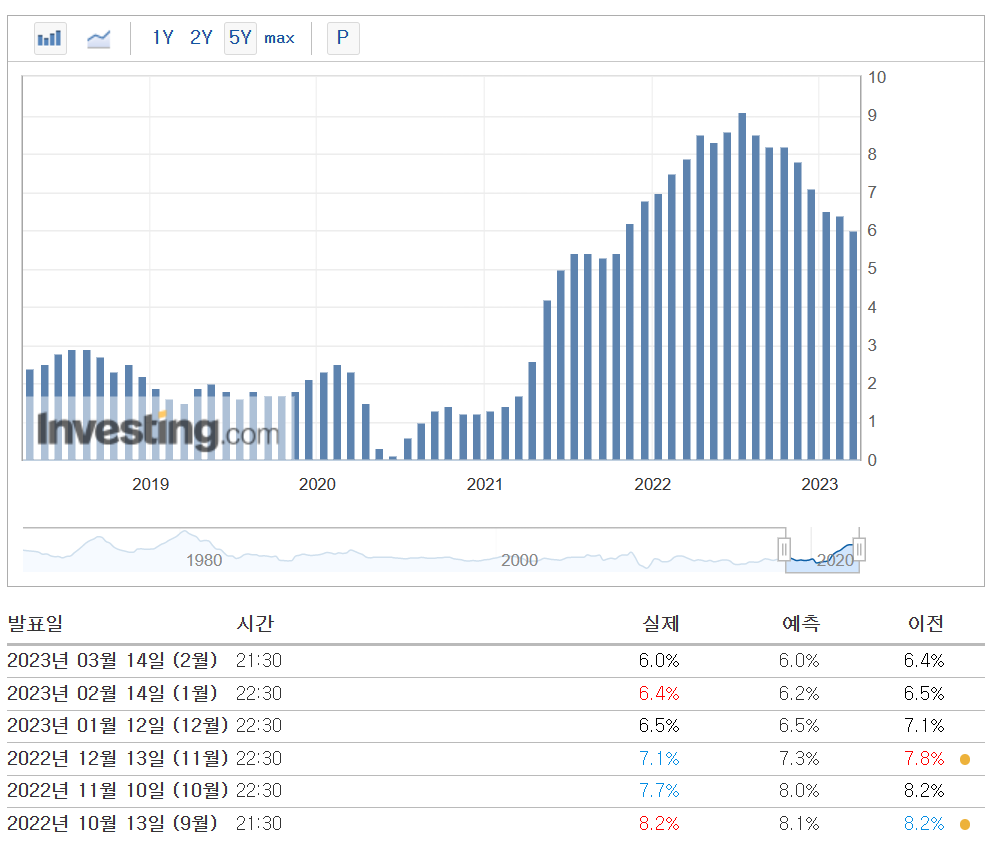Click the 시간 column header

click(x=255, y=624)
